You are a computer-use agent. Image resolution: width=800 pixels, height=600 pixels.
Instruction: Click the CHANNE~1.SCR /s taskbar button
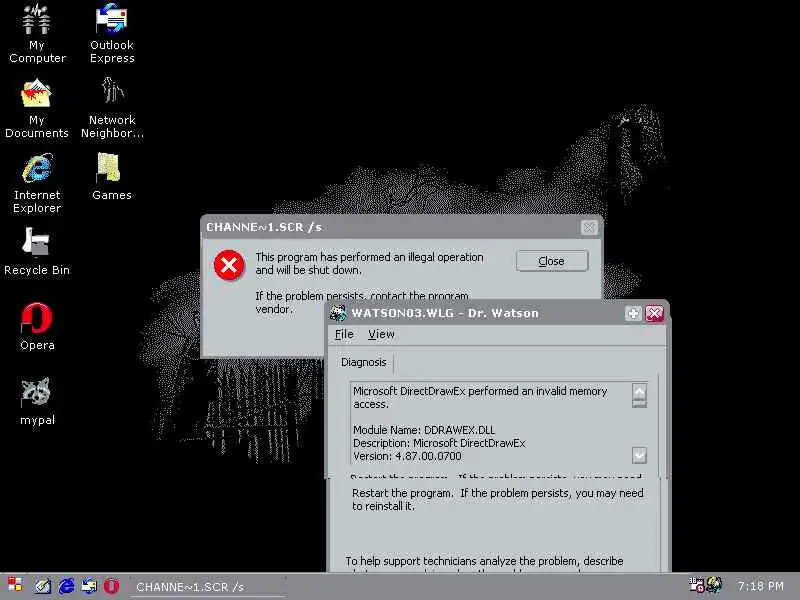[207, 587]
